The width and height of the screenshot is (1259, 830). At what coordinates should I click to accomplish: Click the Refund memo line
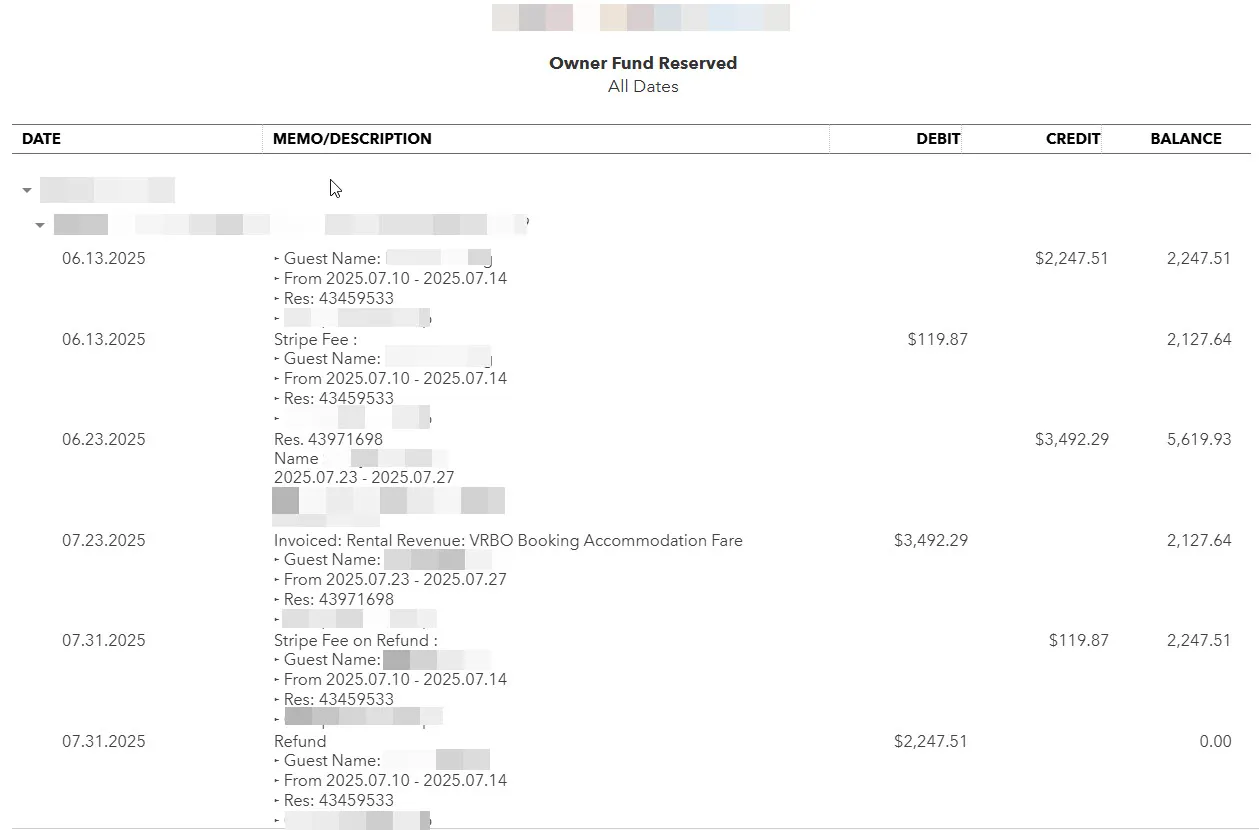coord(300,741)
